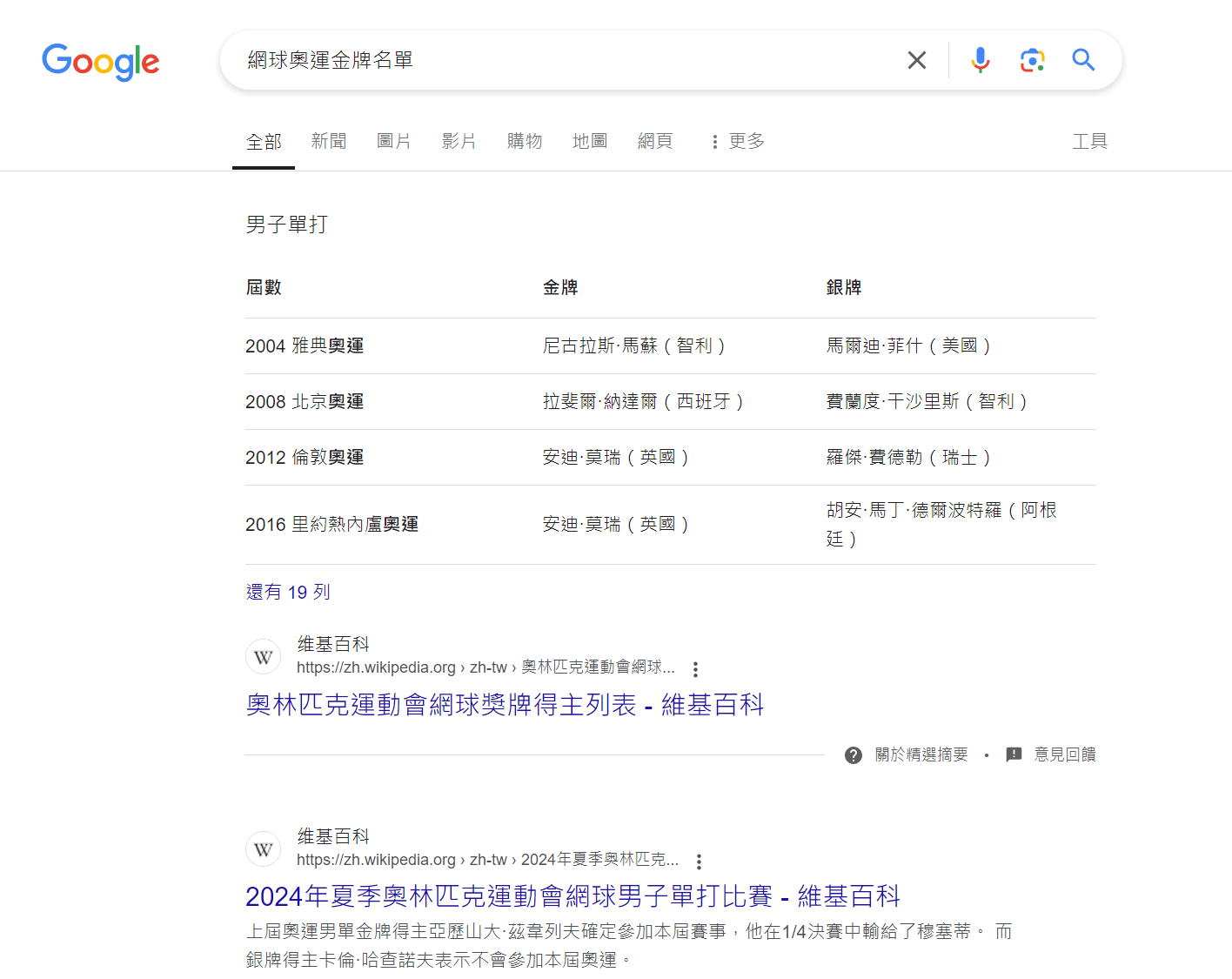Viewport: 1232px width, 979px height.
Task: Click 關於精選摘要 link
Action: [x=921, y=754]
